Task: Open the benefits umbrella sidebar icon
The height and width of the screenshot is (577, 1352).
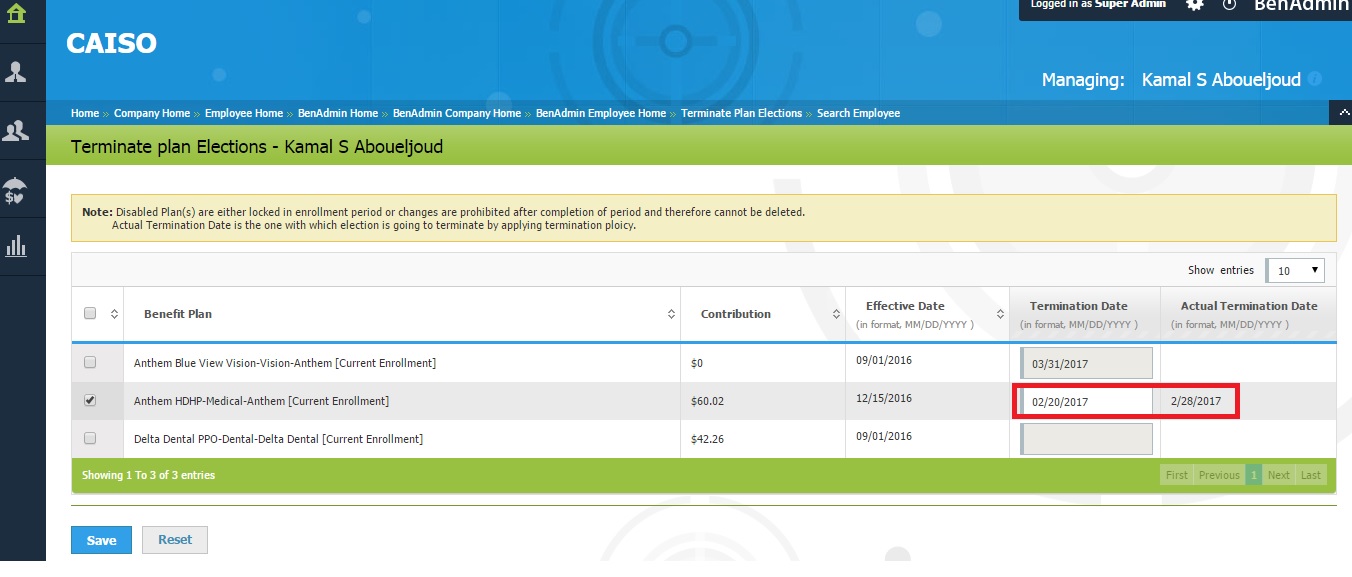Action: point(17,189)
